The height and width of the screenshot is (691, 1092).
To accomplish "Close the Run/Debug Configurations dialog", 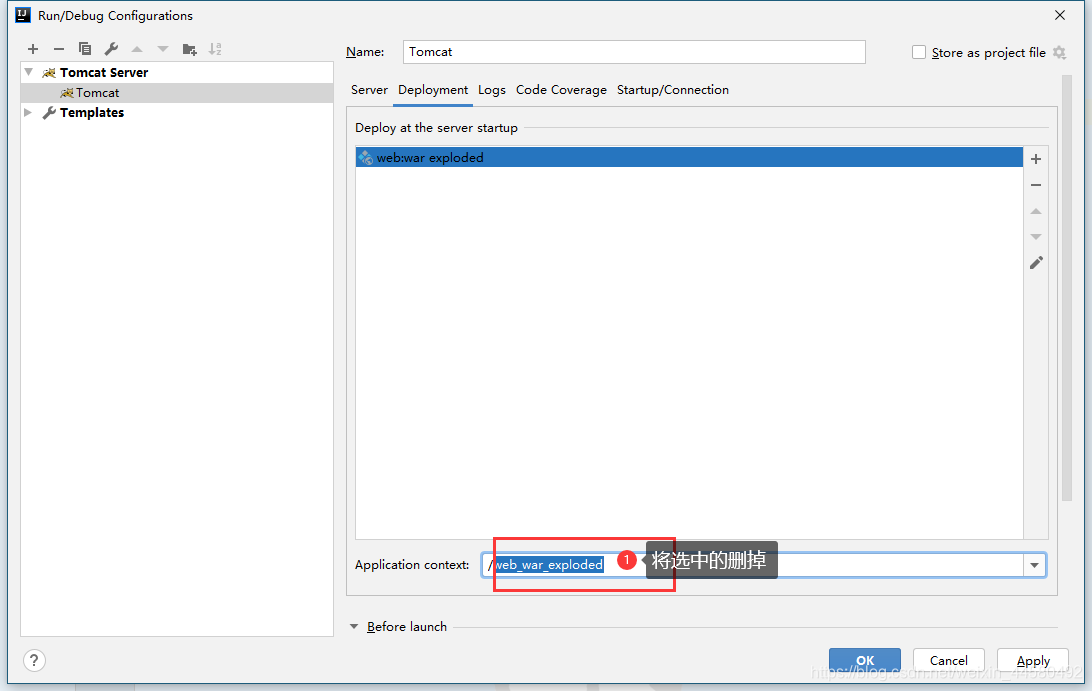I will 1060,15.
